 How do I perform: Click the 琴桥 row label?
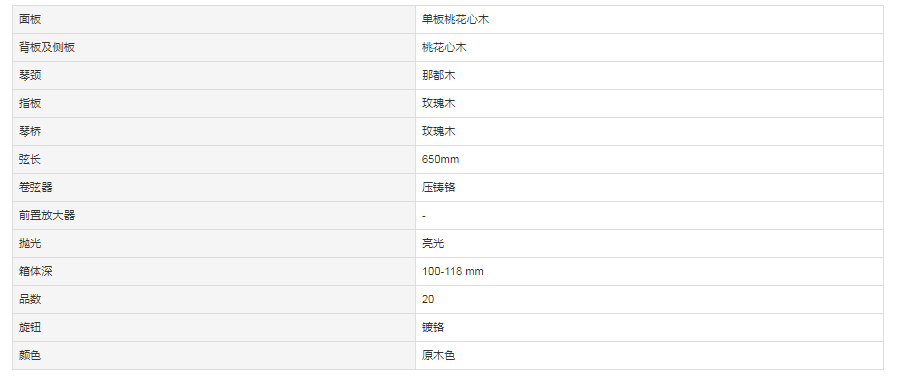[x=30, y=131]
